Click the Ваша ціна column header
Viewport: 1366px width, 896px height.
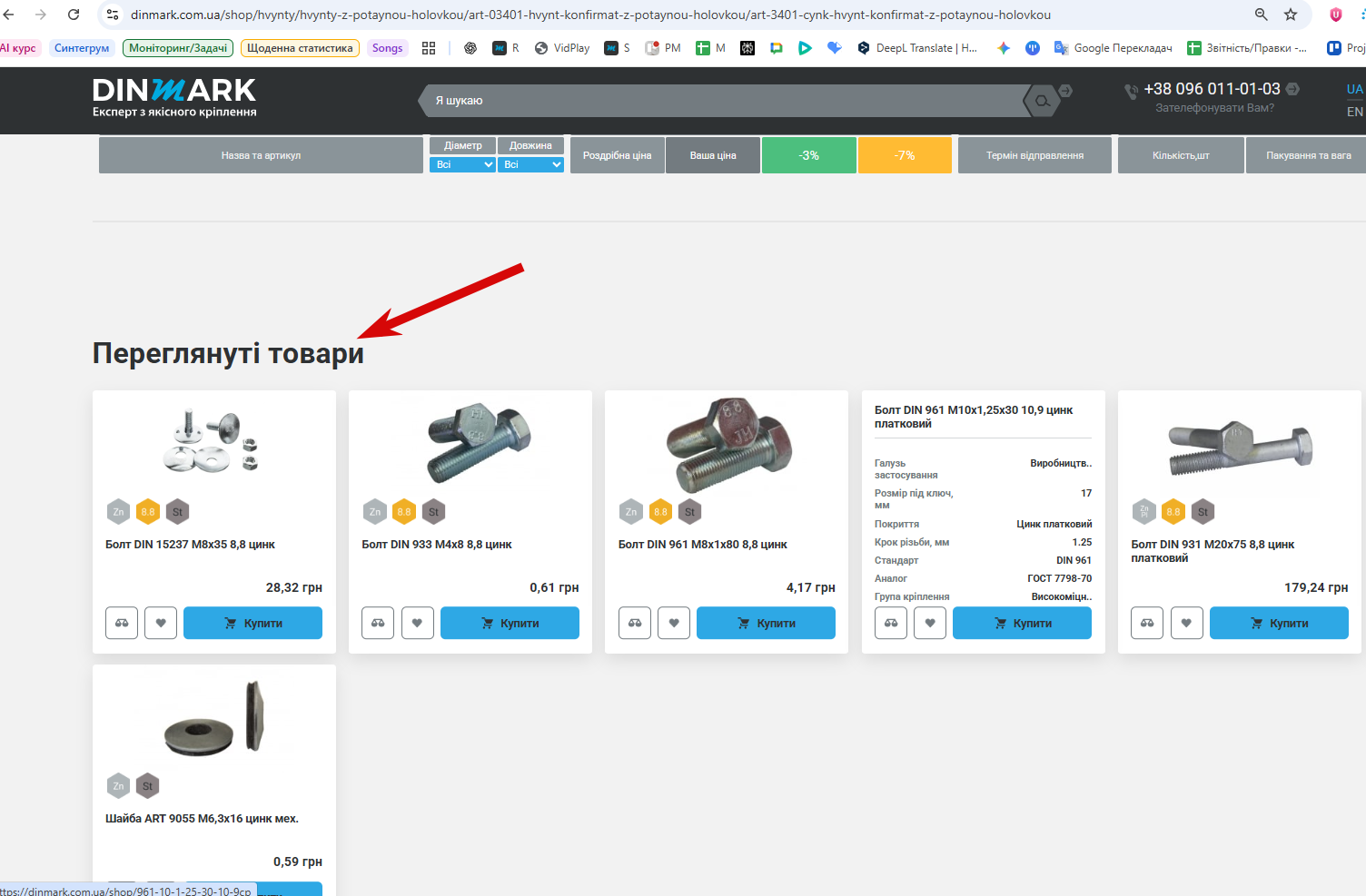713,155
